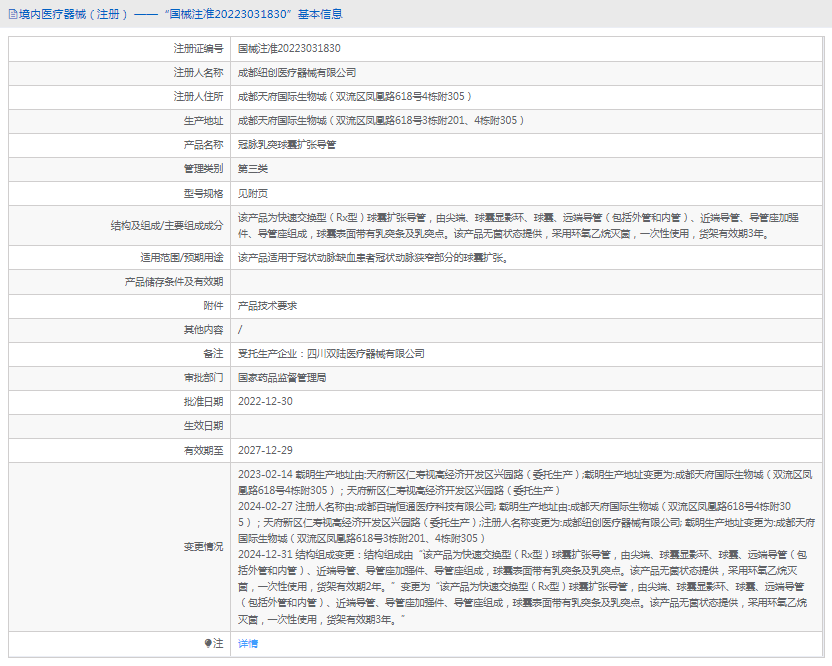Click the 批准日期 label
This screenshot has width=832, height=666.
[203, 402]
